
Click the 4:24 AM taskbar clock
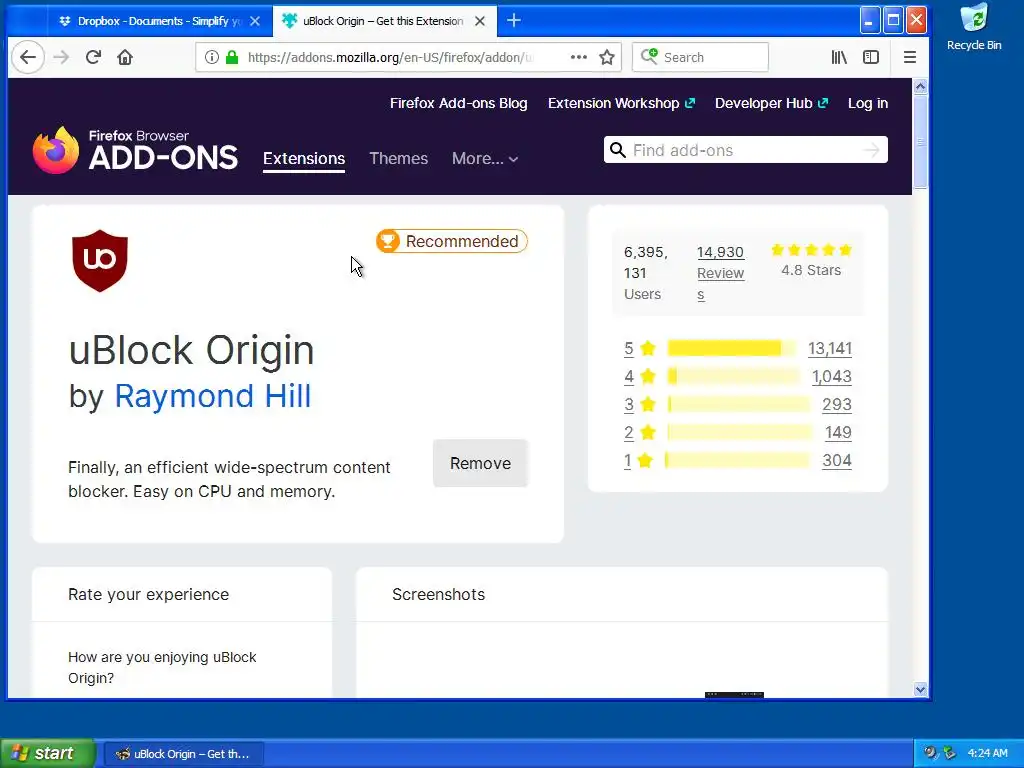pos(987,753)
